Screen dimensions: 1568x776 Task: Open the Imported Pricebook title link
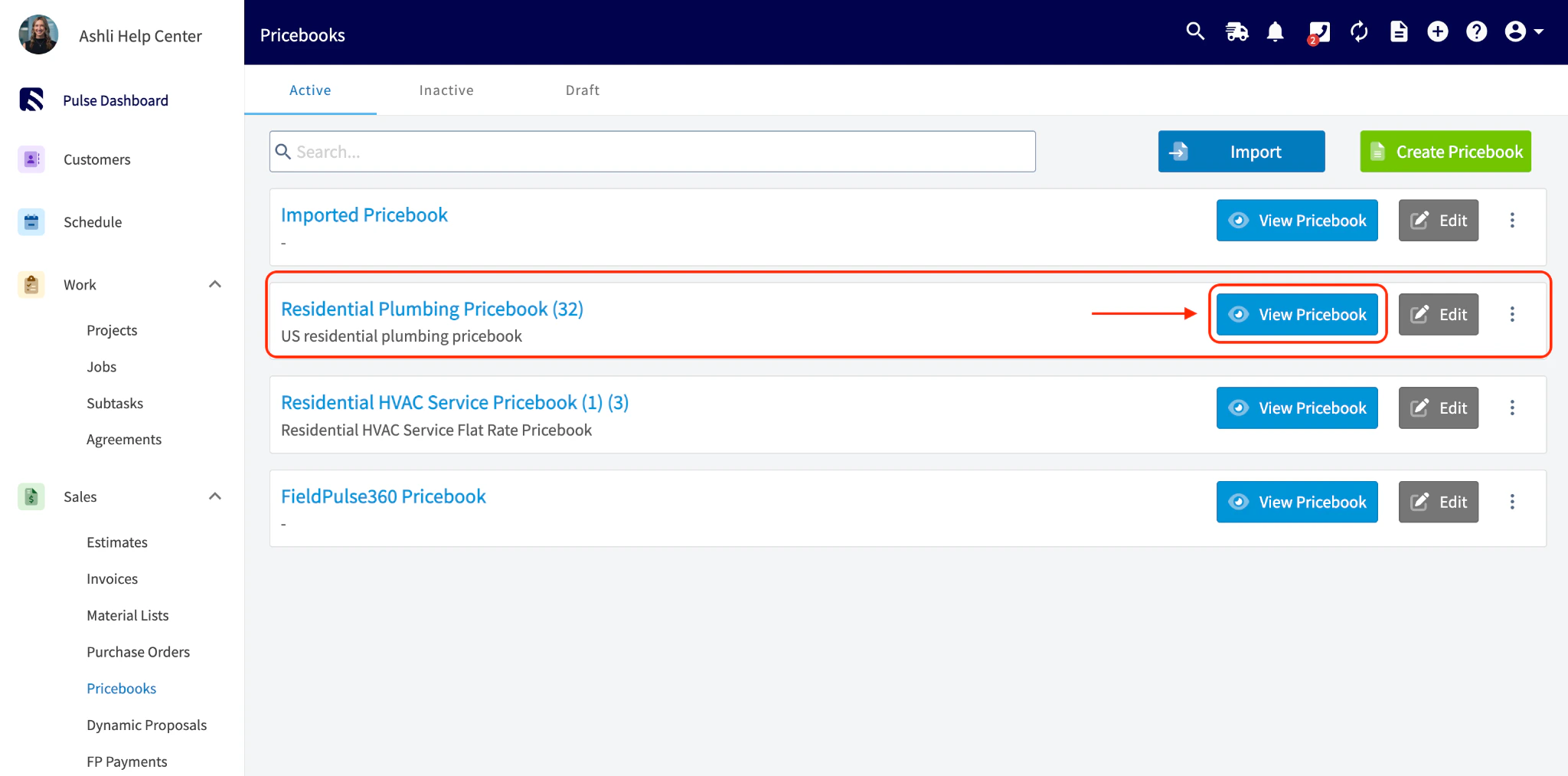click(x=364, y=215)
